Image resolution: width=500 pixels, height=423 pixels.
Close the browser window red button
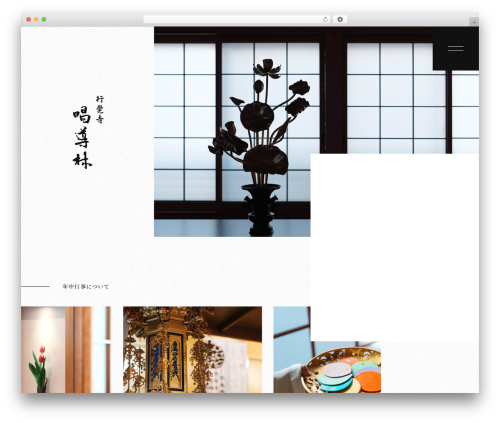29,20
